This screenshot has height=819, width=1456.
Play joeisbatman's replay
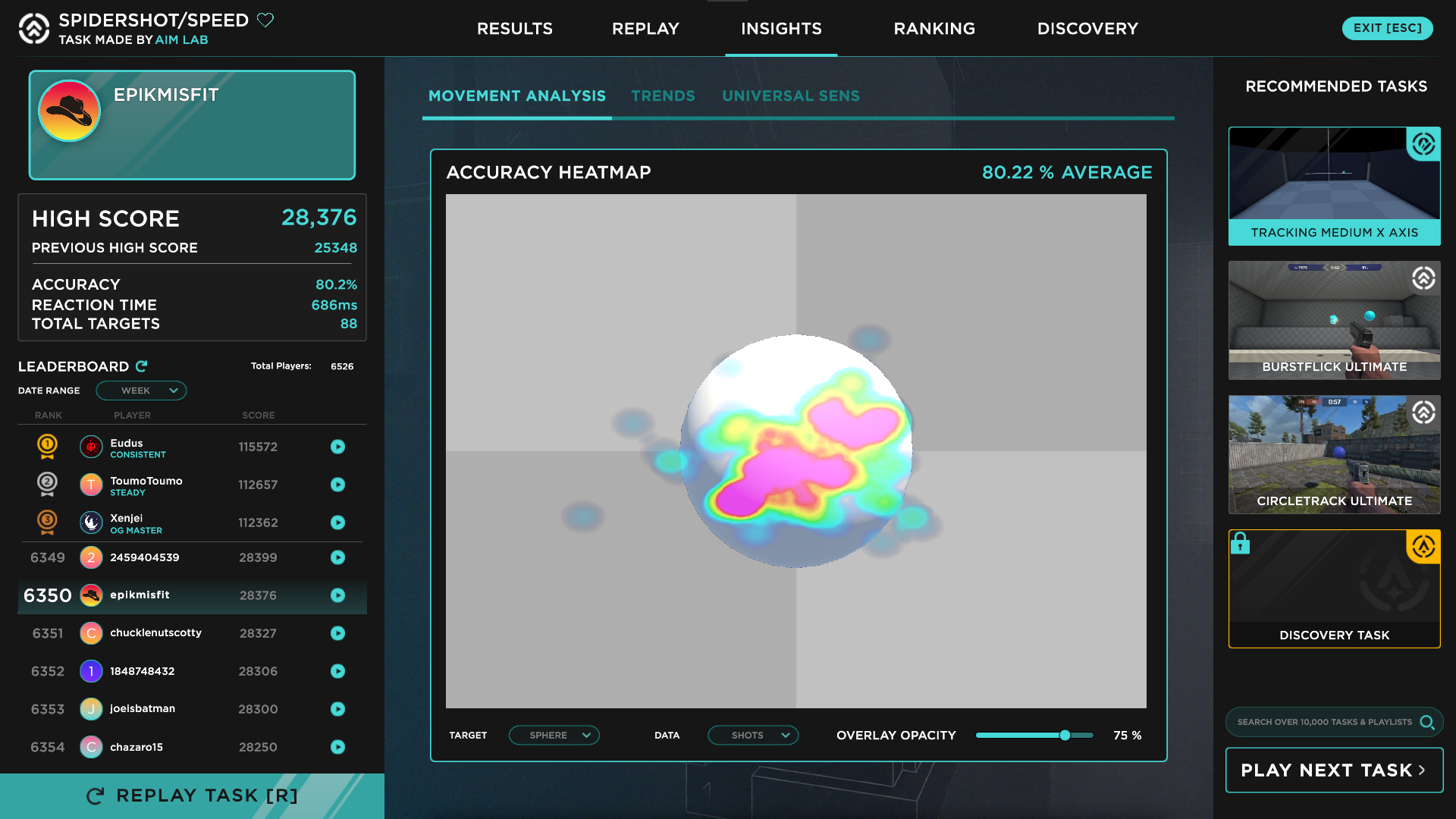(x=337, y=709)
